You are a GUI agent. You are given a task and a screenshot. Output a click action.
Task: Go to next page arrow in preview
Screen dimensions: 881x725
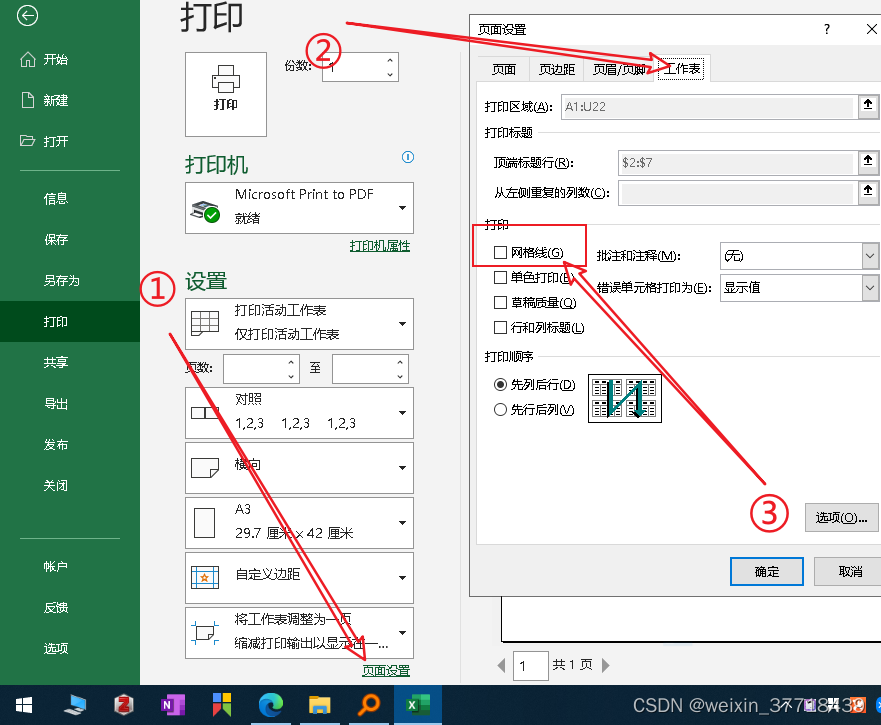605,665
